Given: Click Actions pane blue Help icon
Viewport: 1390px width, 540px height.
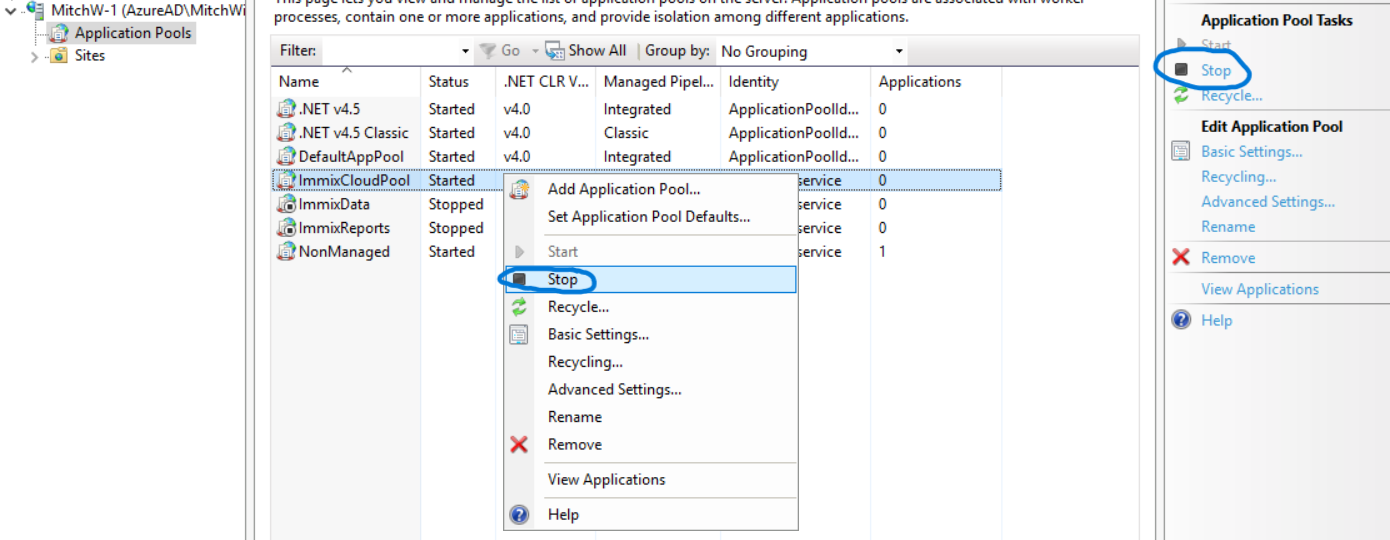Looking at the screenshot, I should tap(1181, 321).
